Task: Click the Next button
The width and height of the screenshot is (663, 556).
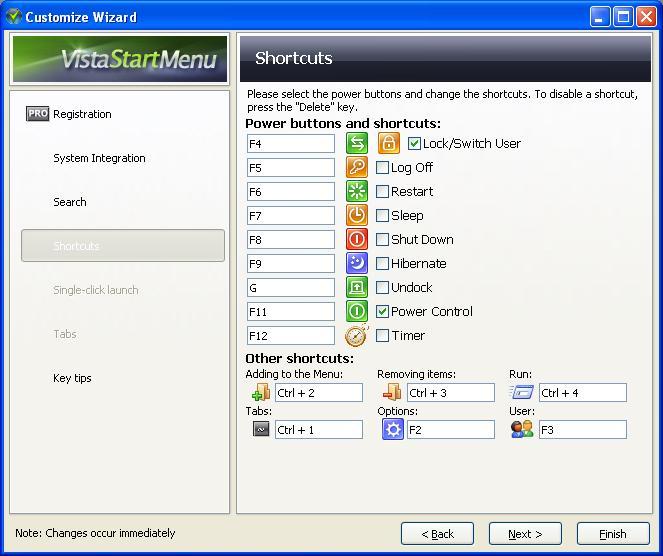Action: 525,534
